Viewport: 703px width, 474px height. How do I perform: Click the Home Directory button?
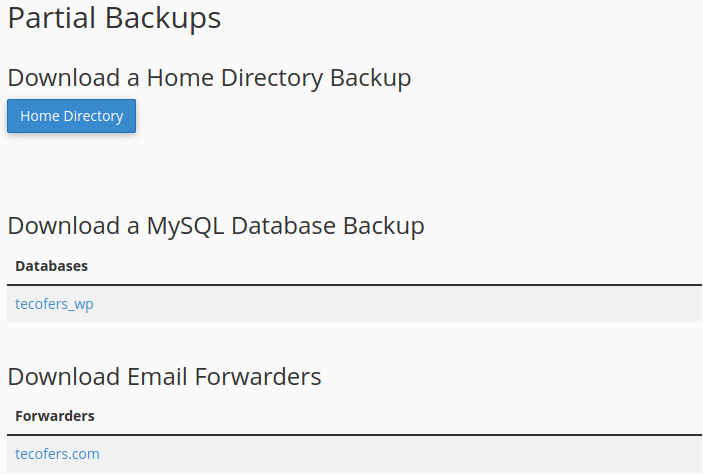click(x=71, y=116)
